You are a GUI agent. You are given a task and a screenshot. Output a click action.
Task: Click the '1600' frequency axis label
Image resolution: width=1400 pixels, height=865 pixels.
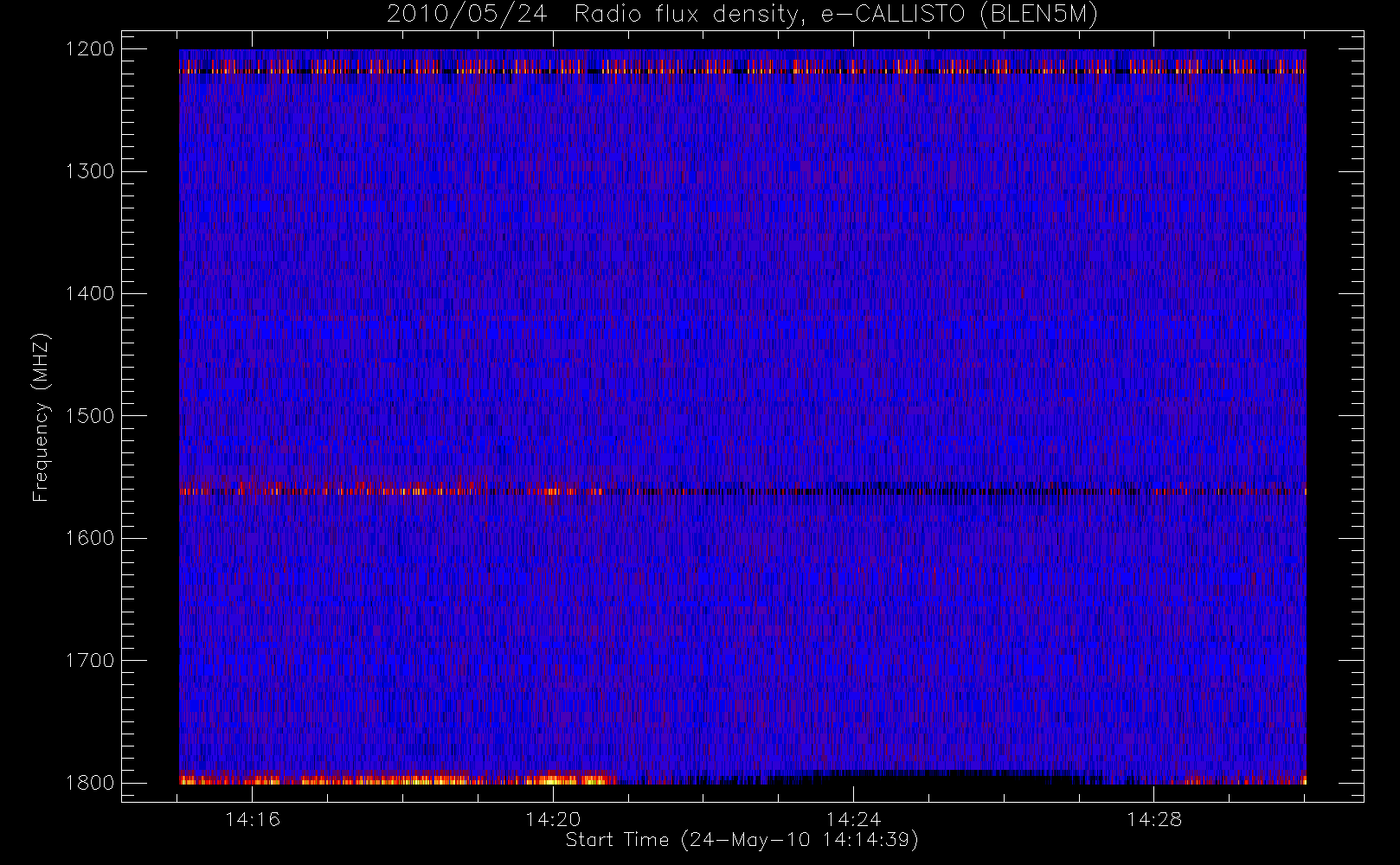pos(90,538)
